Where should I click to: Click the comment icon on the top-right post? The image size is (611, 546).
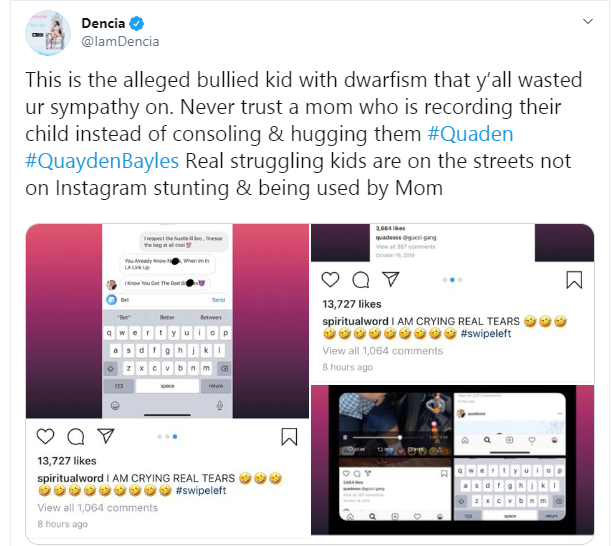(361, 279)
